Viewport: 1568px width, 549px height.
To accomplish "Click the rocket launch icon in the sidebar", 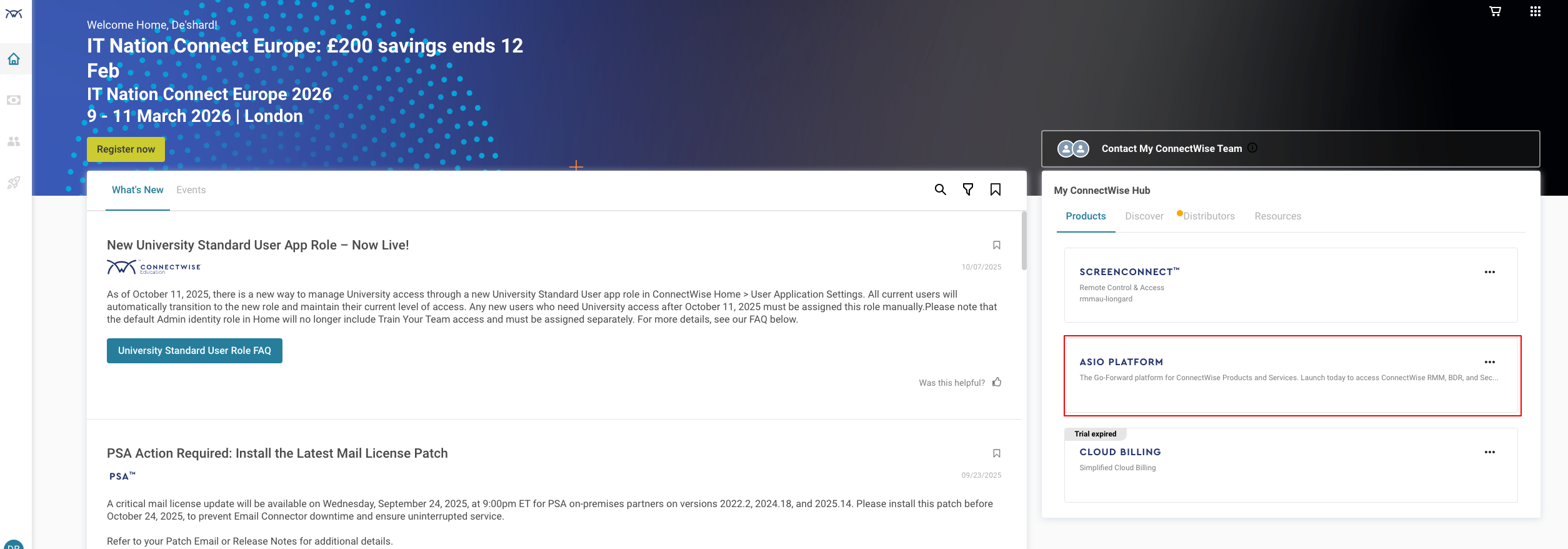I will pyautogui.click(x=14, y=183).
